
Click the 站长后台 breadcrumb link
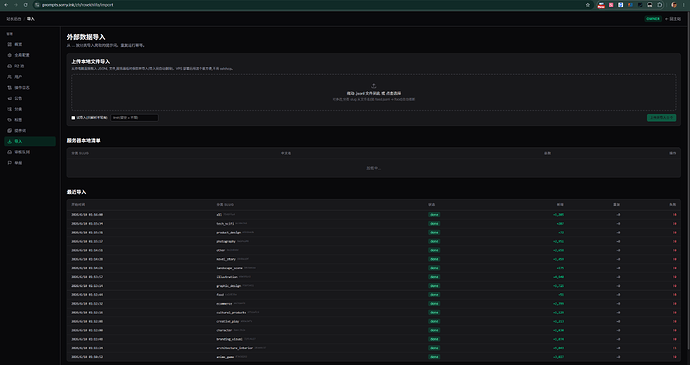coord(14,19)
